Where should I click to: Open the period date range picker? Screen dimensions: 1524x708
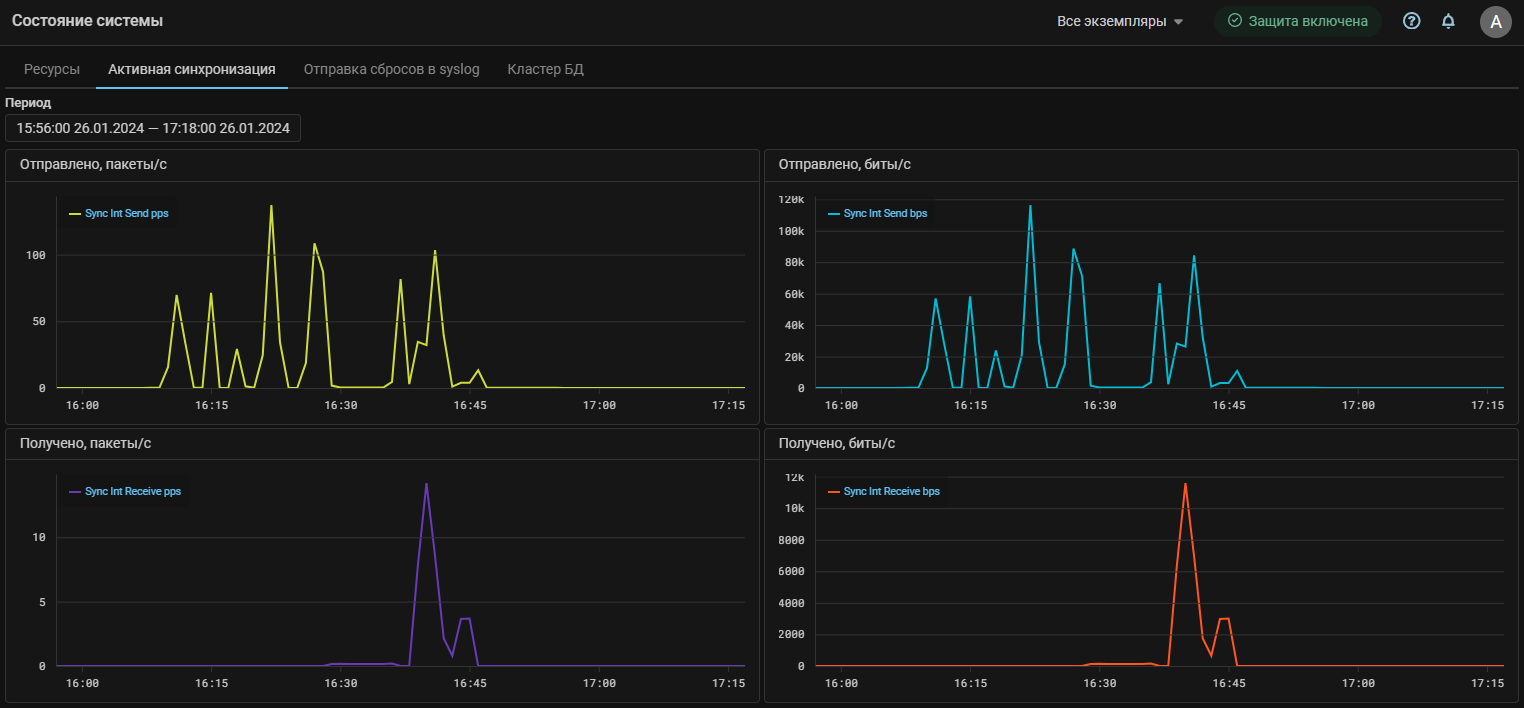[153, 128]
